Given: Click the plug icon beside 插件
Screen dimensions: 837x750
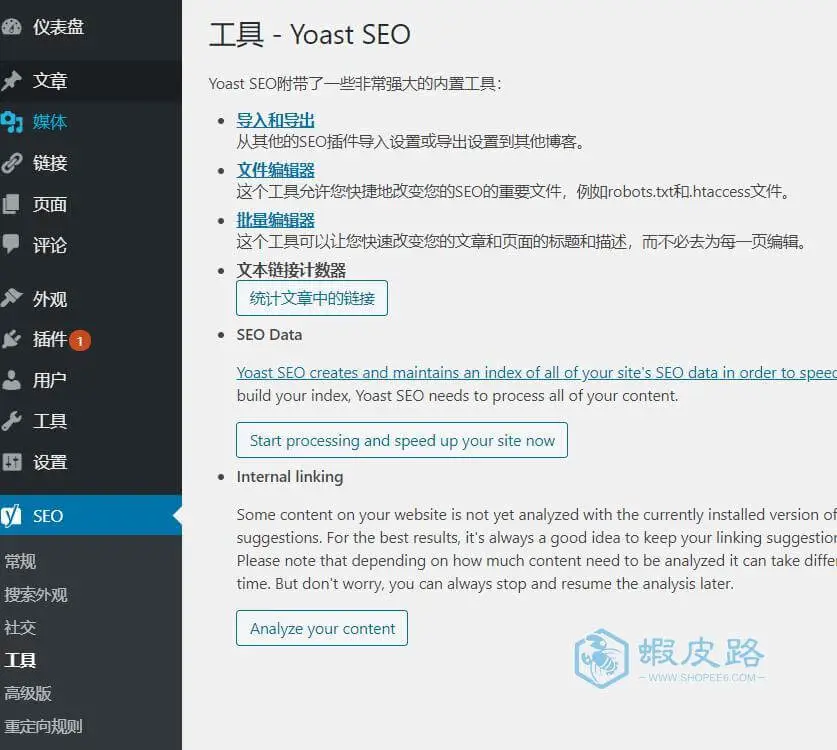Looking at the screenshot, I should pos(11,339).
